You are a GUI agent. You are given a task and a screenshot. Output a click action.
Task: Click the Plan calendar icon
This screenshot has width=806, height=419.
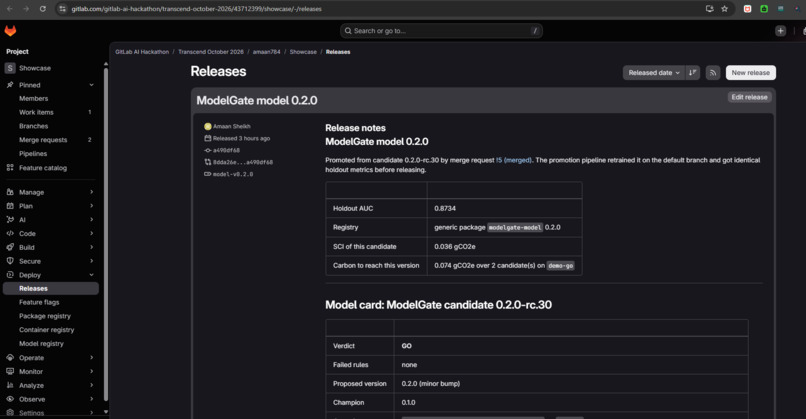10,206
